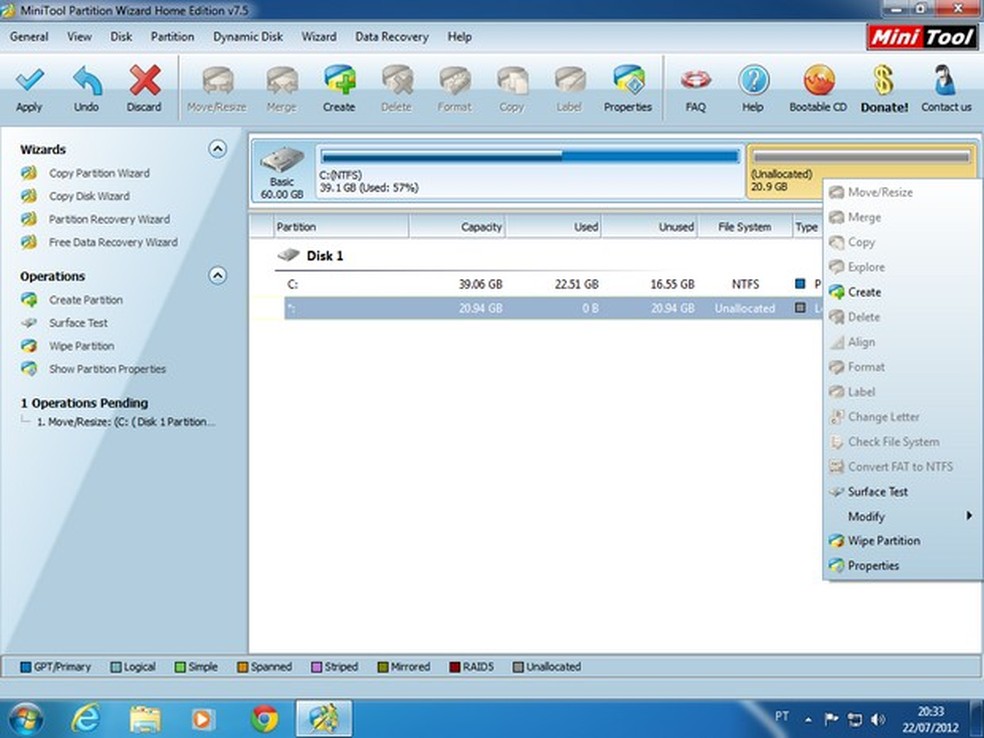
Task: Collapse the Operations panel section
Action: point(217,276)
